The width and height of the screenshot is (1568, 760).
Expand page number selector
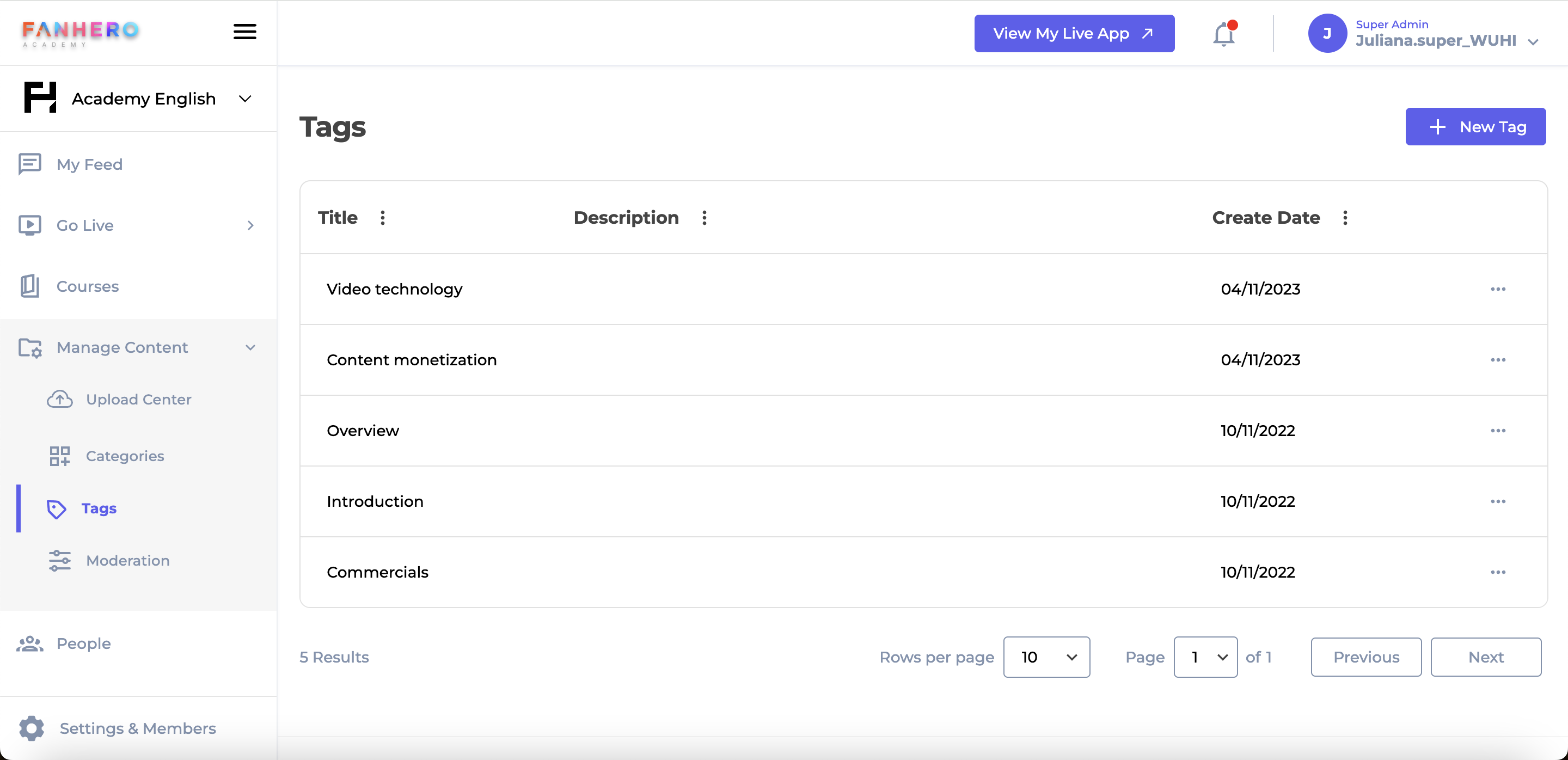[x=1205, y=658]
